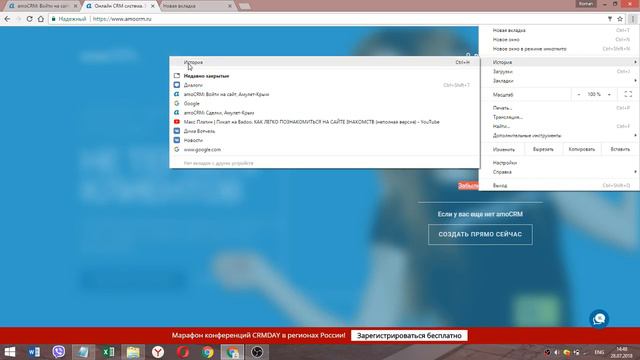The height and width of the screenshot is (360, 640).
Task: Open new incognito window menu item
Action: [x=559, y=49]
